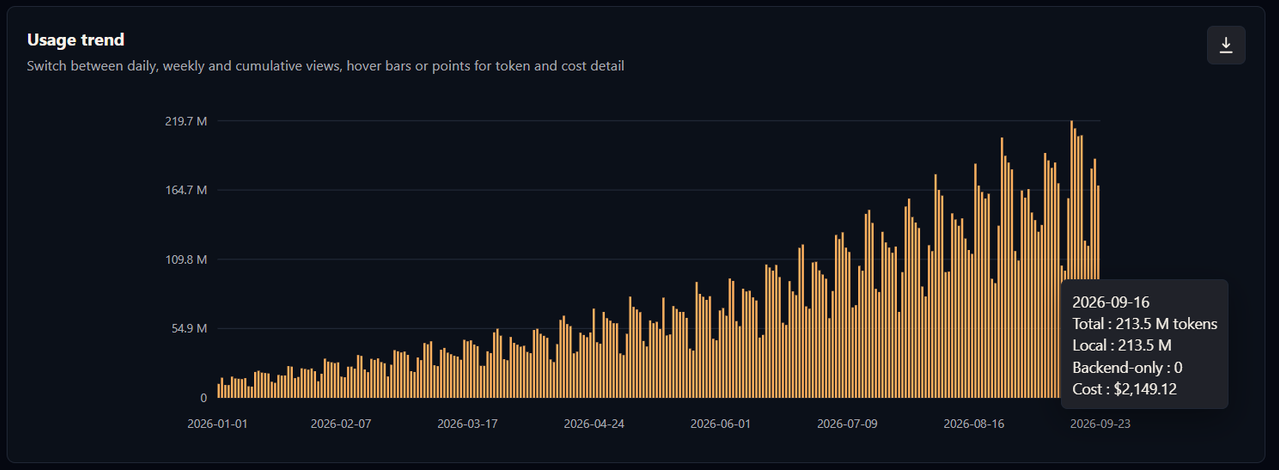
Task: Click the tooltip "Cost : $2,149.12" line
Action: tap(1124, 389)
